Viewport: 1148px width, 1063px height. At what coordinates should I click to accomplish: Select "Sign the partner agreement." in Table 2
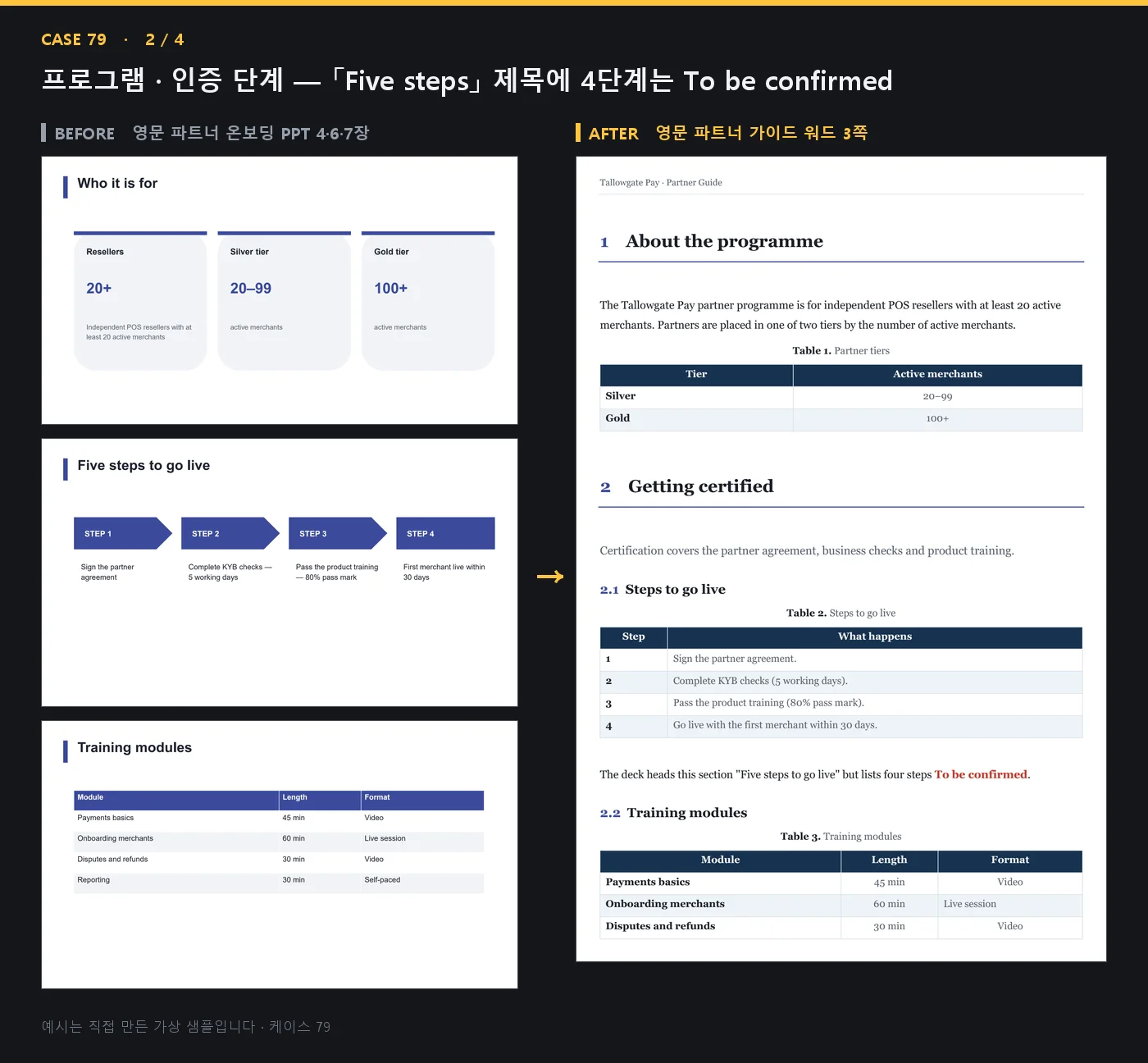coord(734,659)
